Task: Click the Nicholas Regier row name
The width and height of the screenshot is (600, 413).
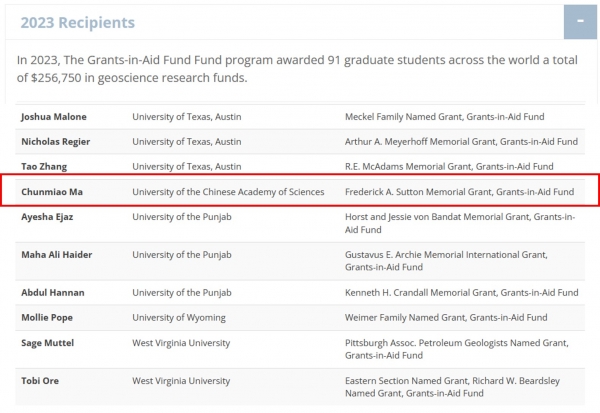Action: click(x=55, y=142)
